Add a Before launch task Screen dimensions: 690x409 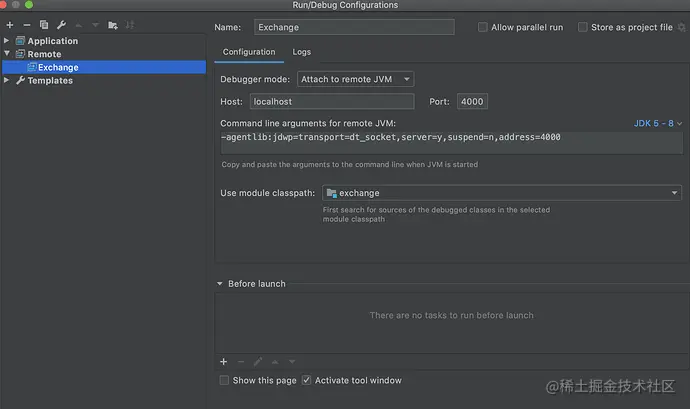coord(224,362)
